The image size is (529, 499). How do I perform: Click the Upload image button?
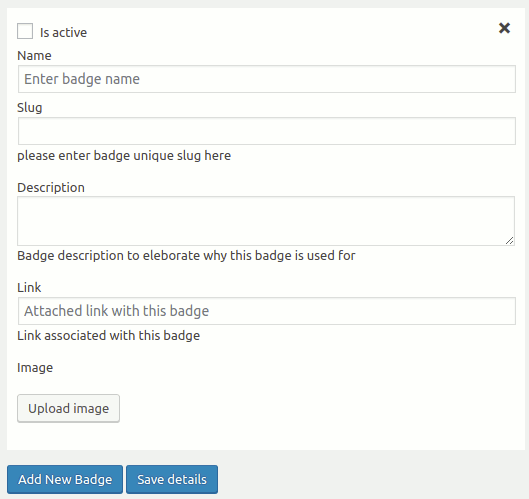pyautogui.click(x=68, y=408)
